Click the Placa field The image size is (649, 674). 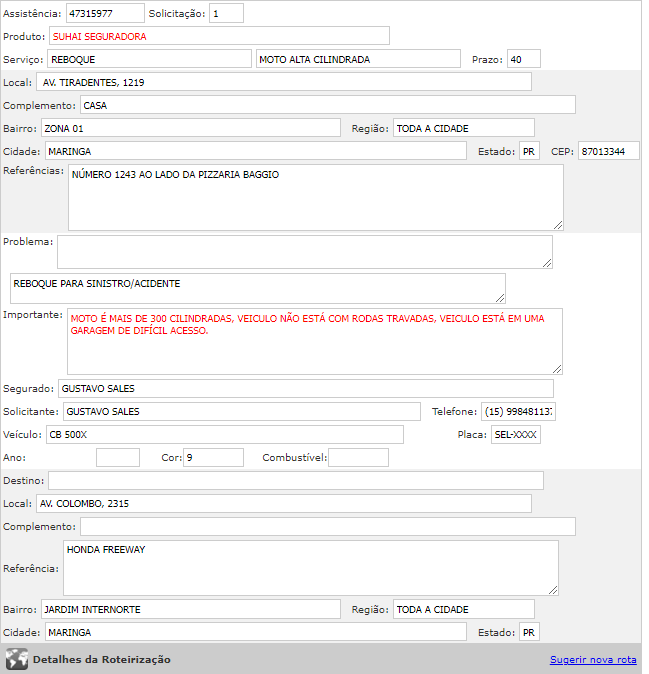click(516, 435)
